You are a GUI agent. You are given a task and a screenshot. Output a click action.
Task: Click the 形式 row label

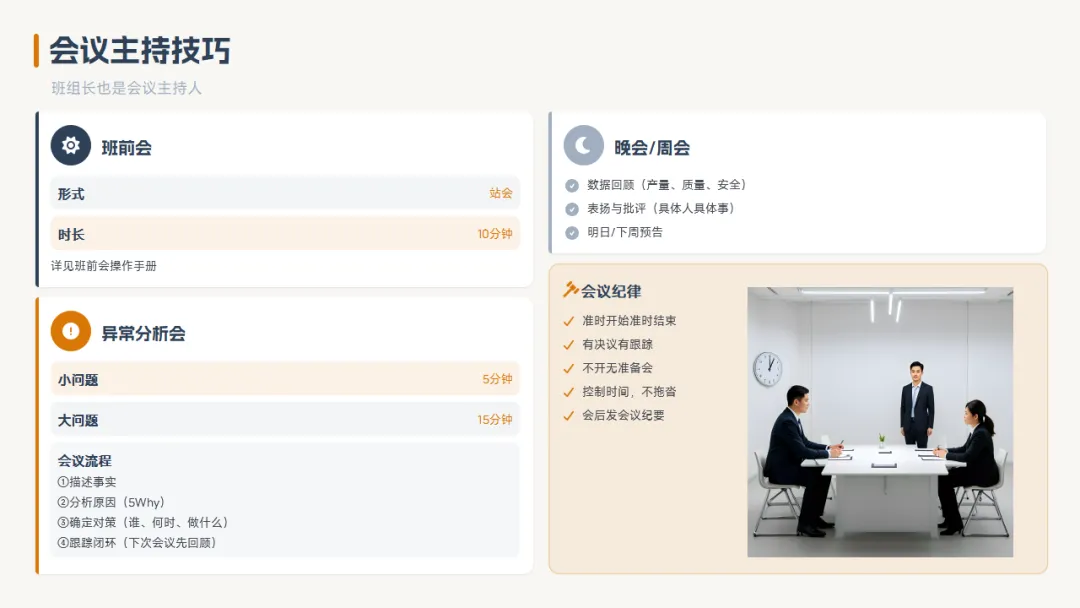[x=71, y=194]
